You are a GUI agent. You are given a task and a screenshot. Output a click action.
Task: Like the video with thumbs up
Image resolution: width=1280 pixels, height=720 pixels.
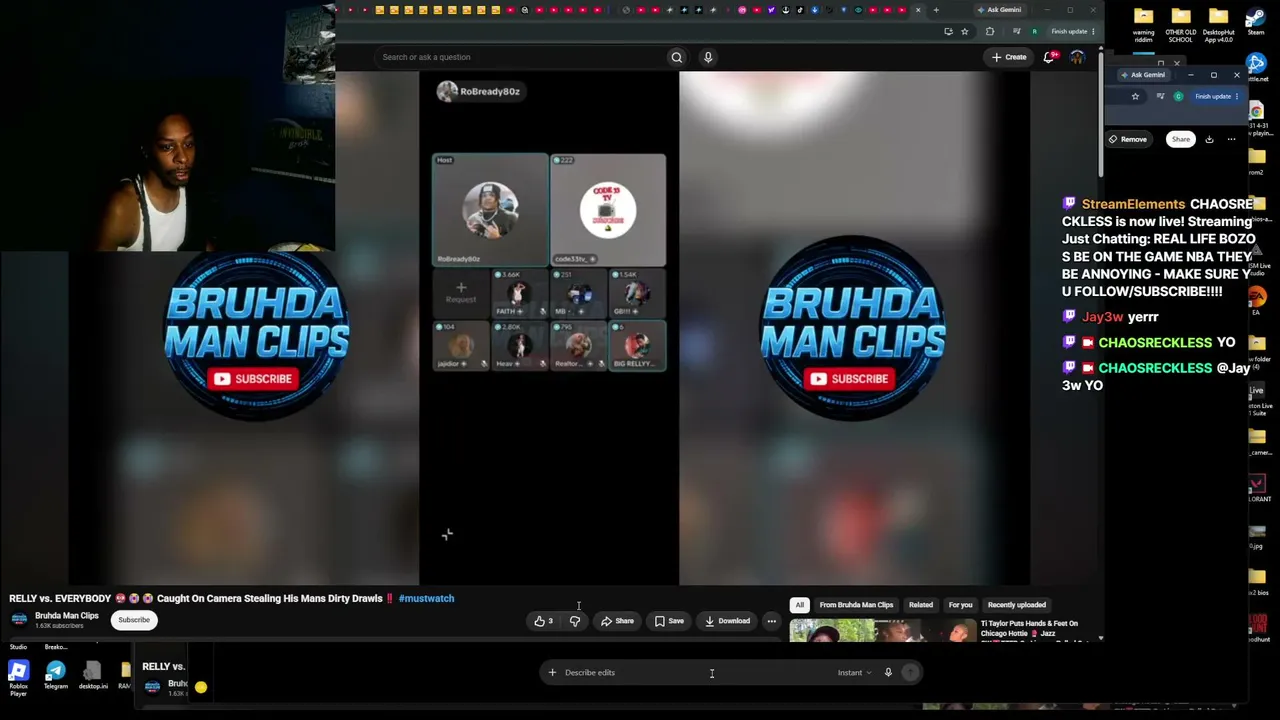click(544, 621)
